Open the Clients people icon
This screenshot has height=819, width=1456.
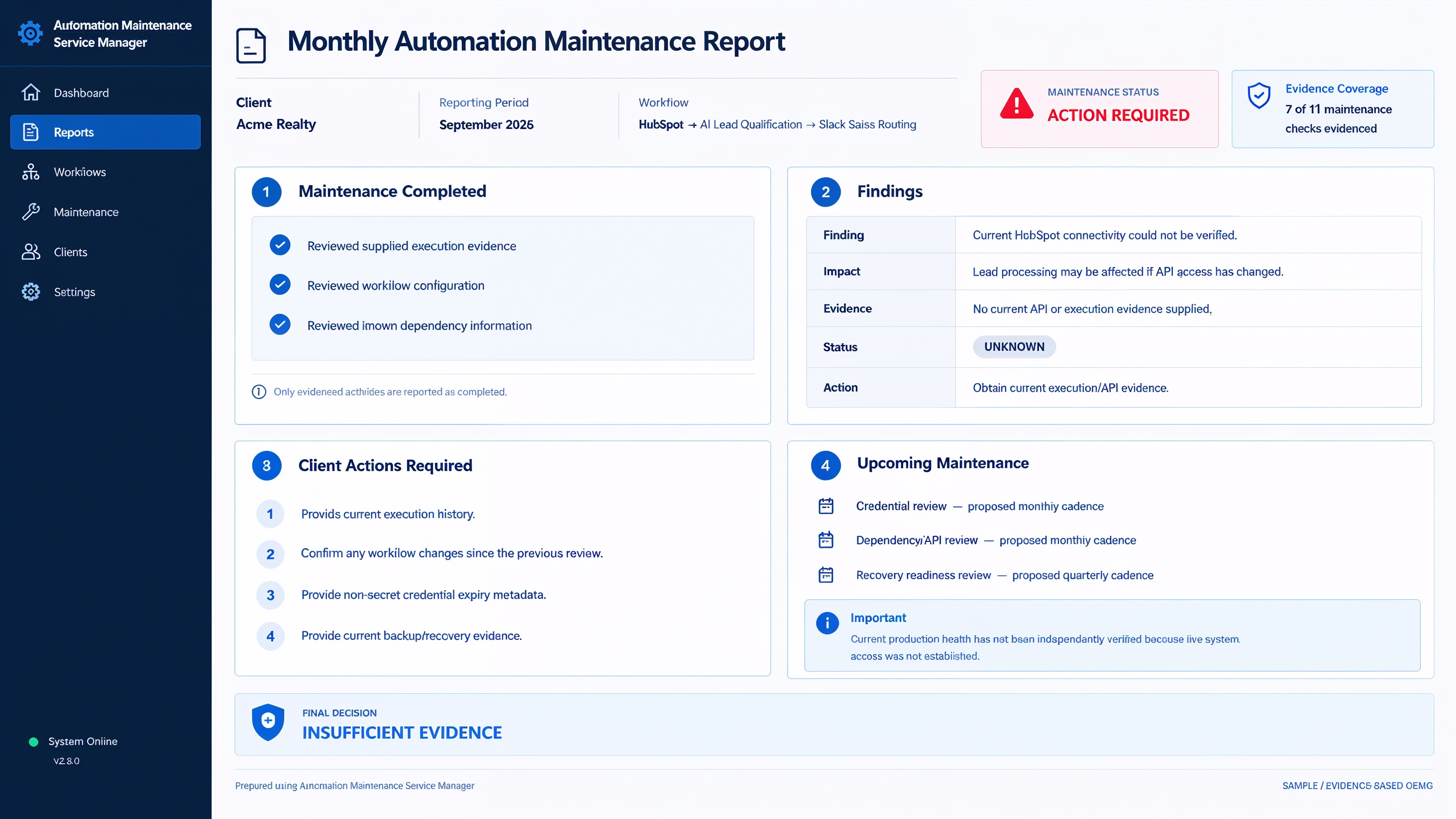pyautogui.click(x=30, y=252)
